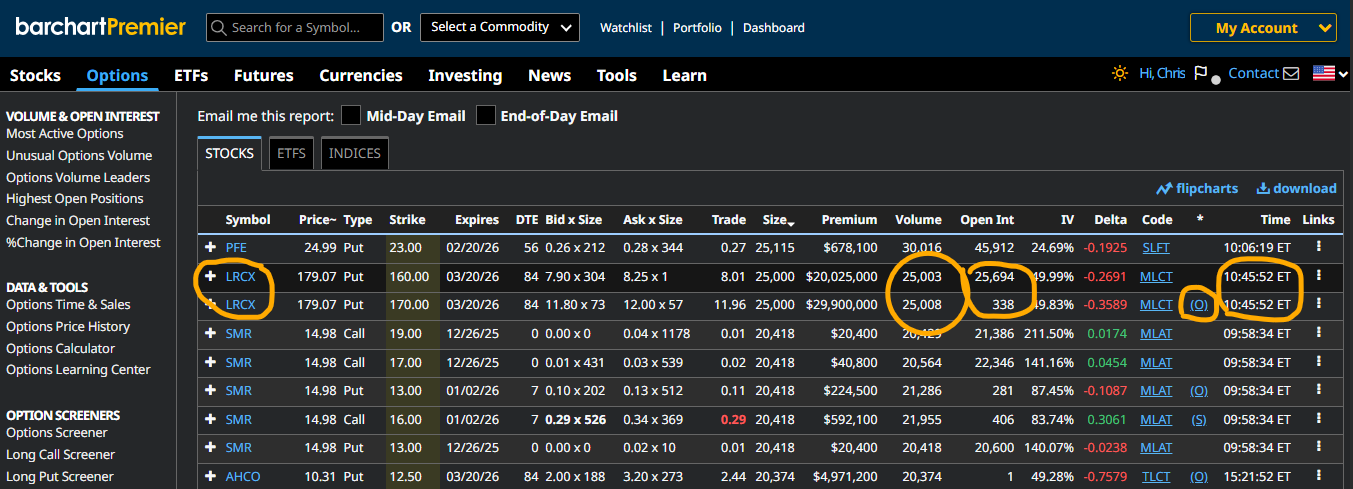Expand the PFE row with plus sign
The image size is (1353, 489).
click(x=210, y=247)
